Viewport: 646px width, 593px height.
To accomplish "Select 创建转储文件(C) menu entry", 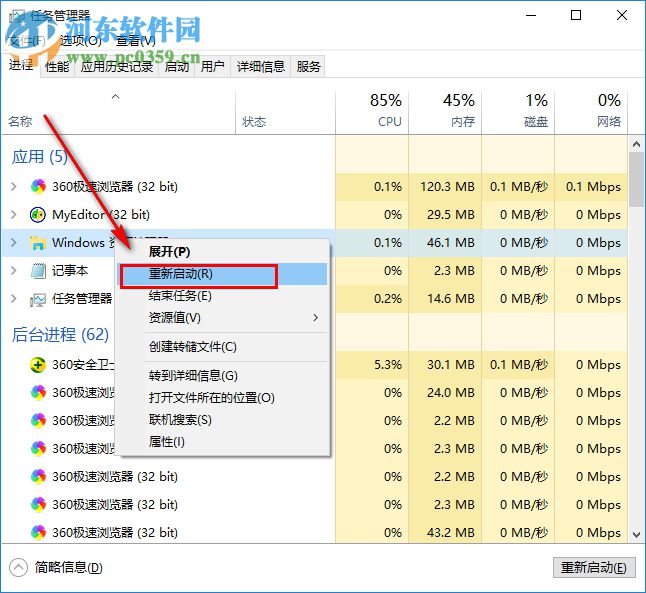I will point(222,347).
